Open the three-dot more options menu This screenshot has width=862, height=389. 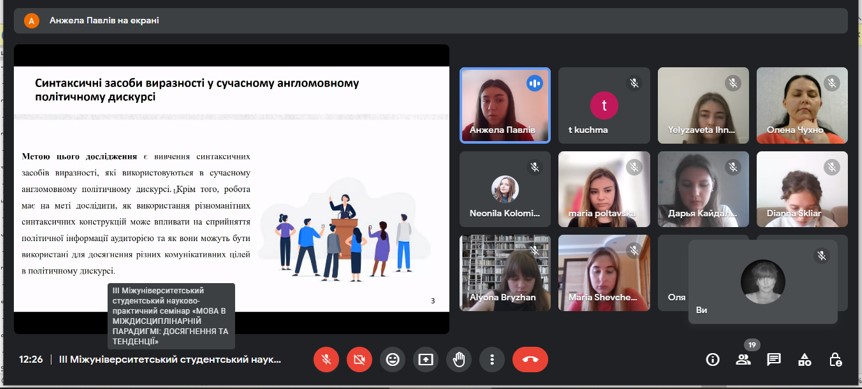[492, 360]
